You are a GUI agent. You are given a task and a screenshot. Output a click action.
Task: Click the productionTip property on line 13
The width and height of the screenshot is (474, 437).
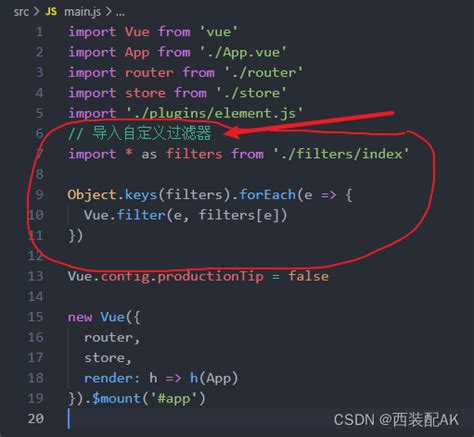click(210, 276)
